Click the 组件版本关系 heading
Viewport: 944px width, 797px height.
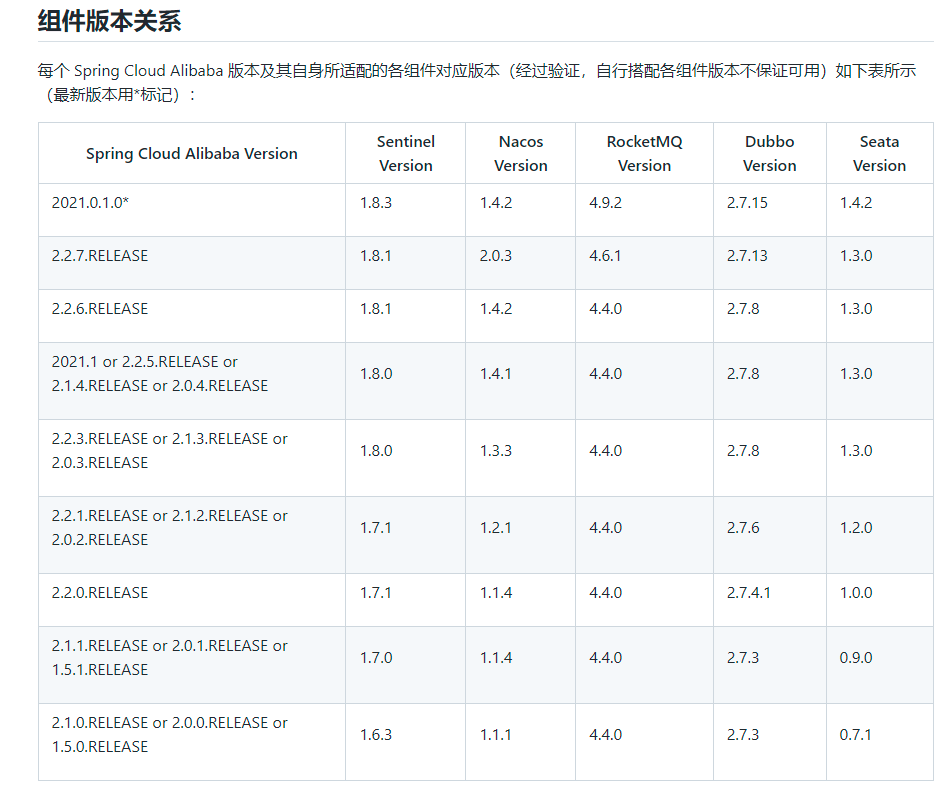109,21
